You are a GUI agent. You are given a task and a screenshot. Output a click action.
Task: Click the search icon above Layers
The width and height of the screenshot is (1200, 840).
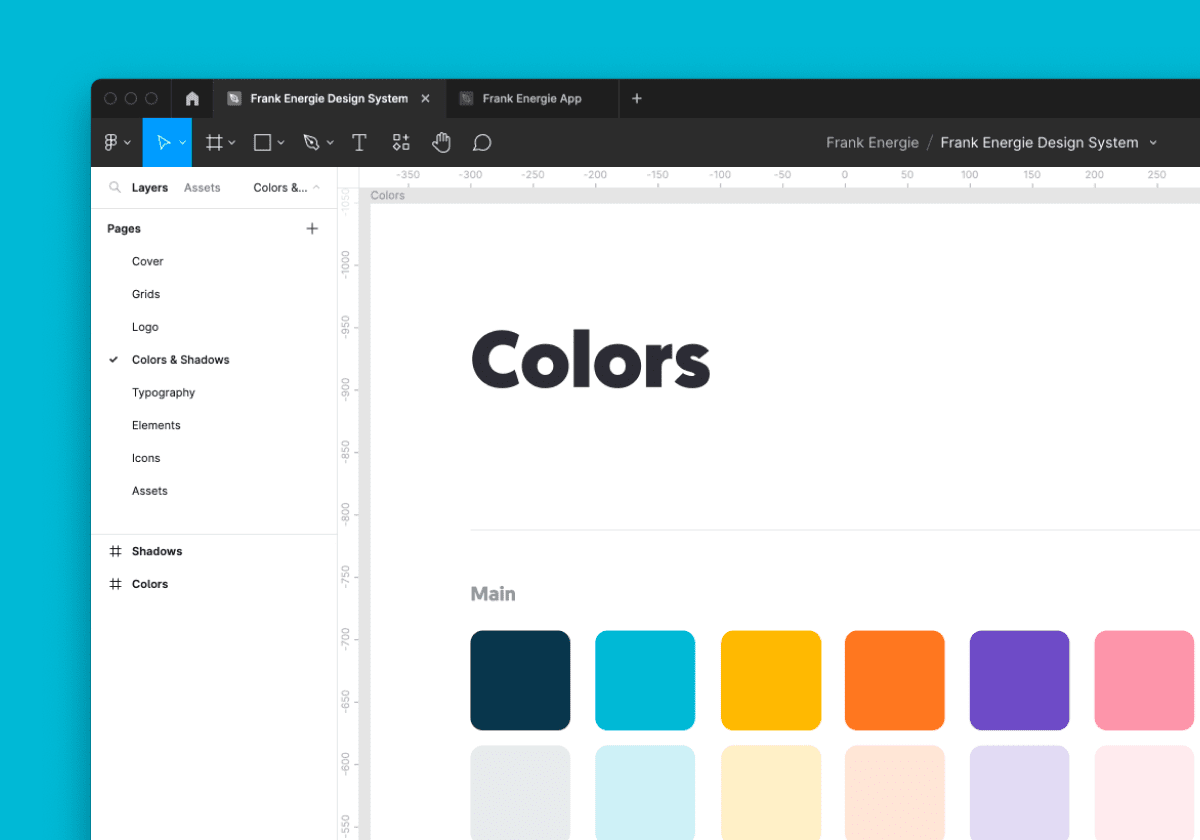113,187
